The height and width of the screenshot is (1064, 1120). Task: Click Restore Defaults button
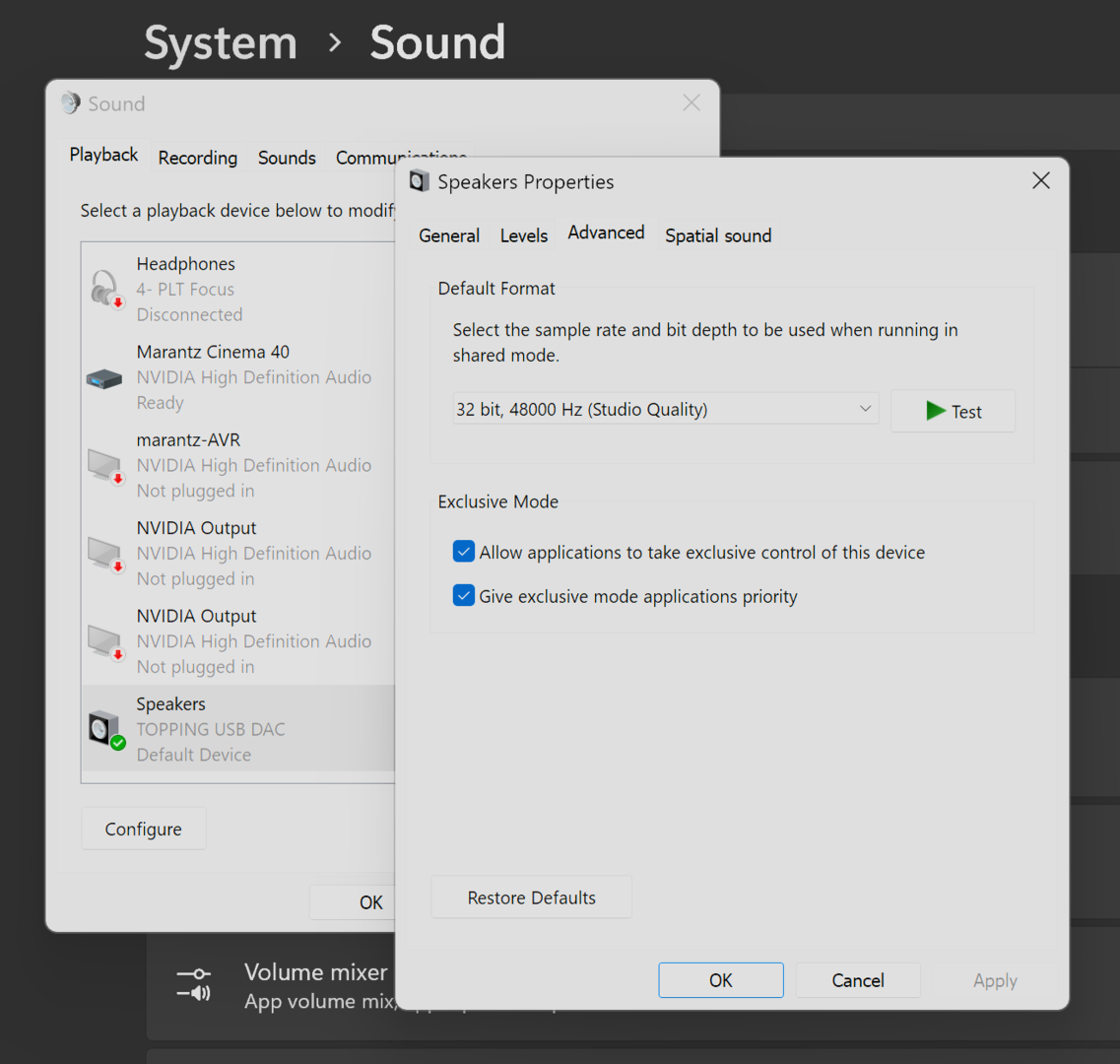click(x=531, y=898)
